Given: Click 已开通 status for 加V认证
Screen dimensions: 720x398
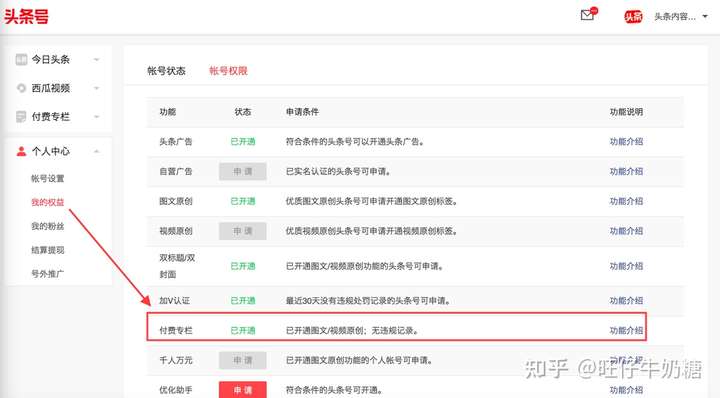Looking at the screenshot, I should [x=242, y=301].
